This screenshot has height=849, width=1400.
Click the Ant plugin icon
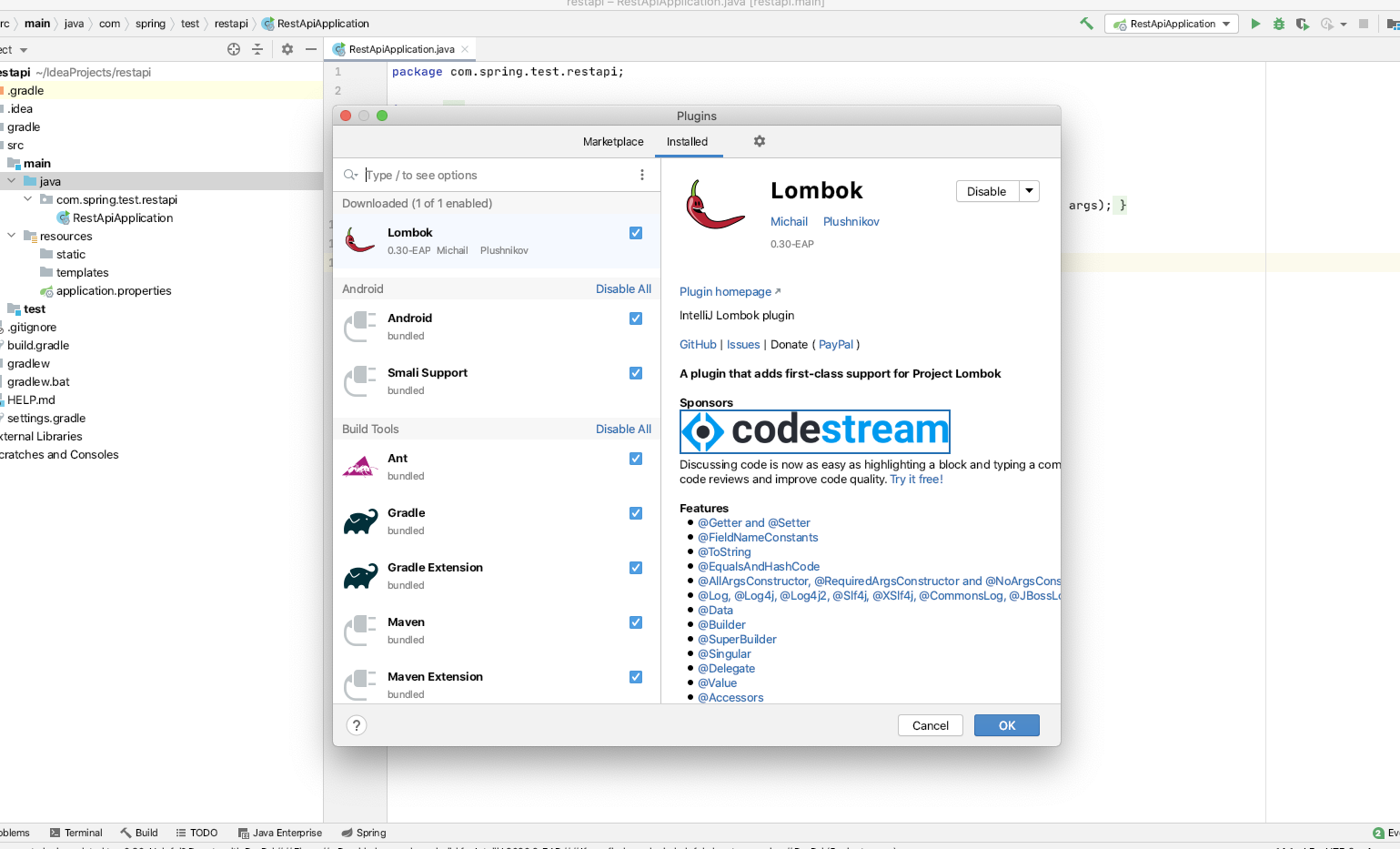(x=360, y=466)
